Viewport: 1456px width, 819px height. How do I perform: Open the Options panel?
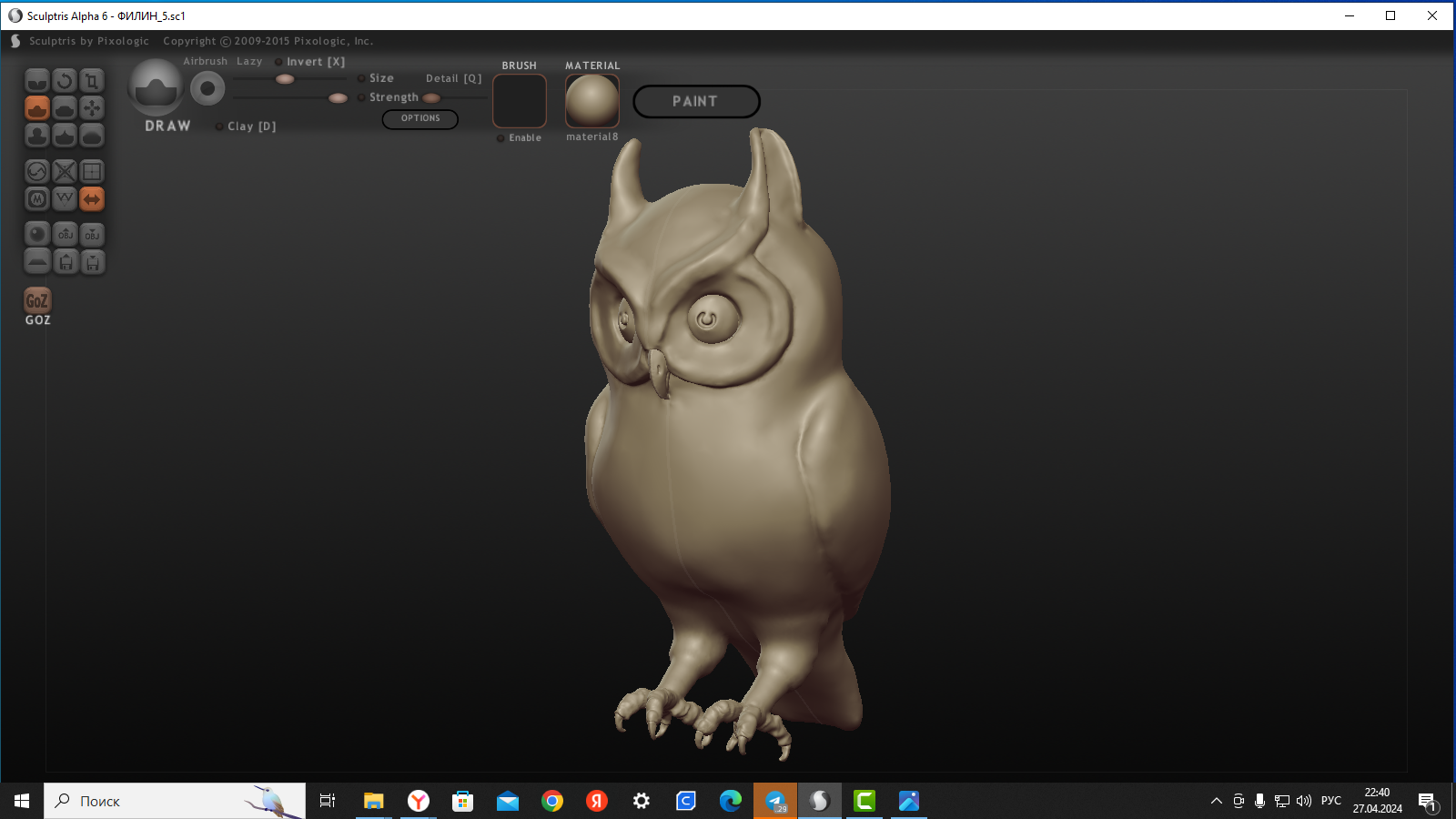[420, 119]
